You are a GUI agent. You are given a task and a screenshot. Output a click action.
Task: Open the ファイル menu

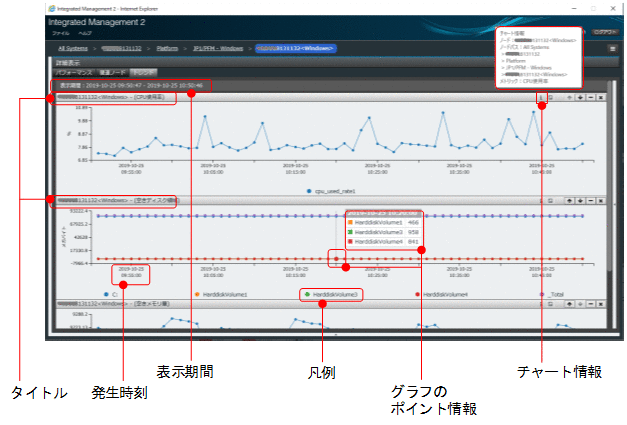click(61, 33)
